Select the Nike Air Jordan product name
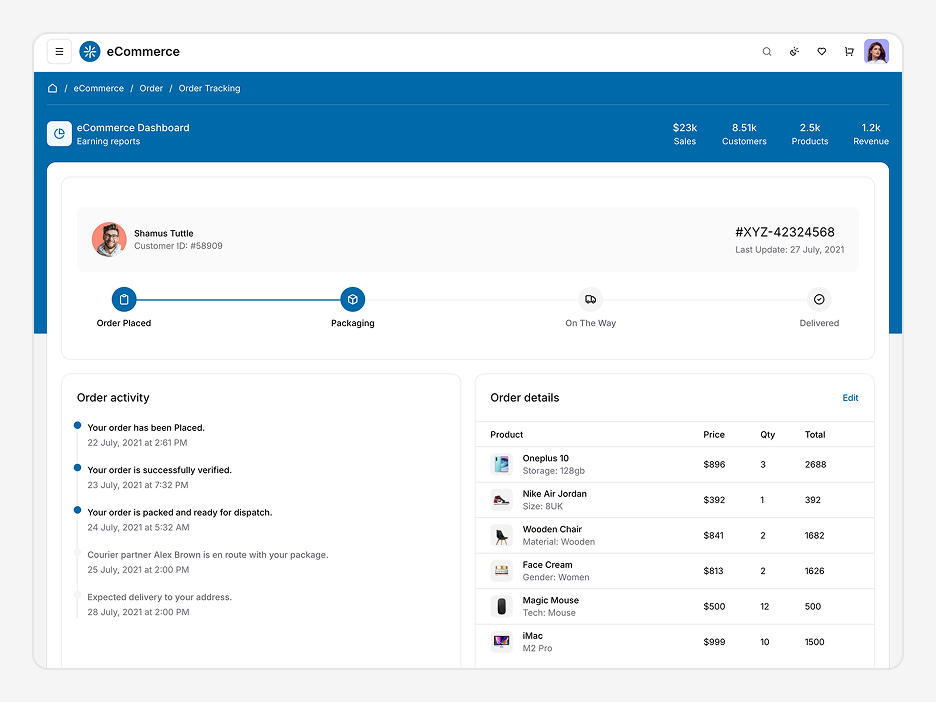This screenshot has height=702, width=936. point(555,494)
